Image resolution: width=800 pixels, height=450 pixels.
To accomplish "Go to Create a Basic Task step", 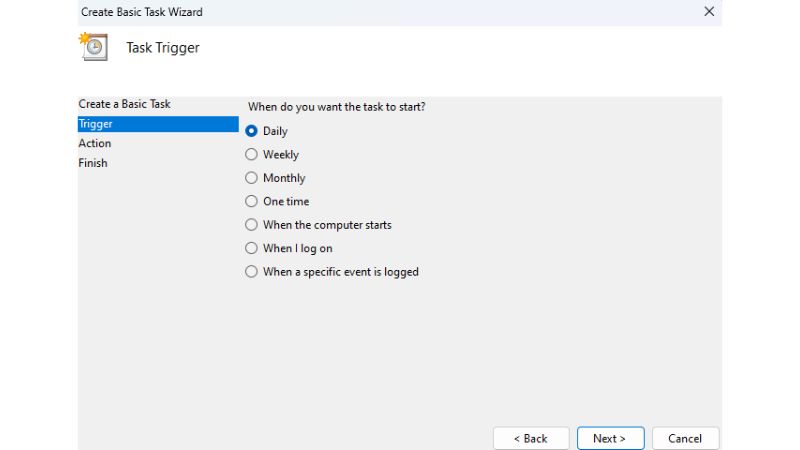I will tap(124, 104).
